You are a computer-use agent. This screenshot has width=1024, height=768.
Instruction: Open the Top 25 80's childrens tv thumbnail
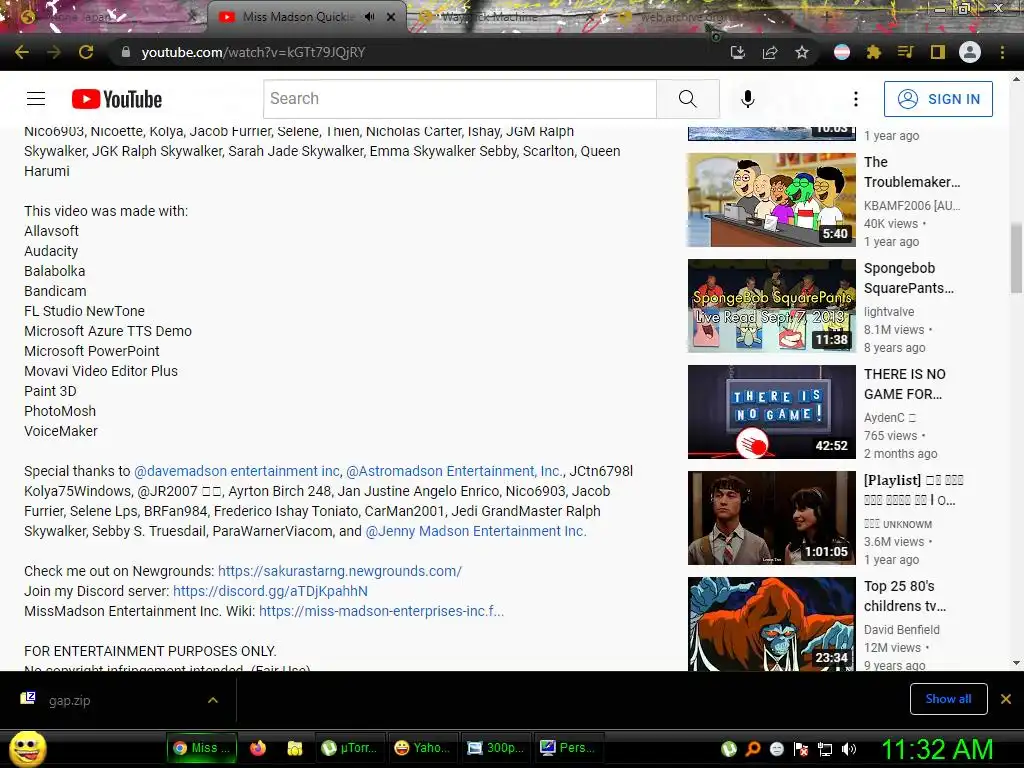pos(771,624)
